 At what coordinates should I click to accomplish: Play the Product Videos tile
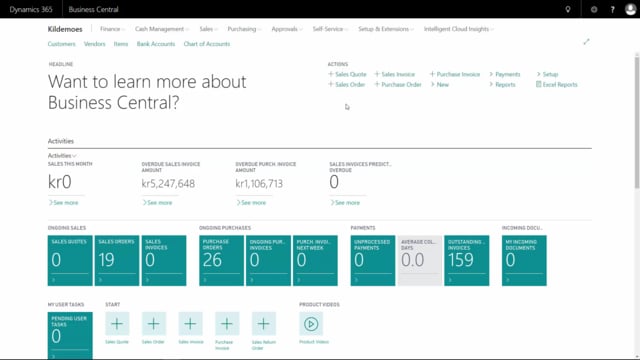pos(311,324)
